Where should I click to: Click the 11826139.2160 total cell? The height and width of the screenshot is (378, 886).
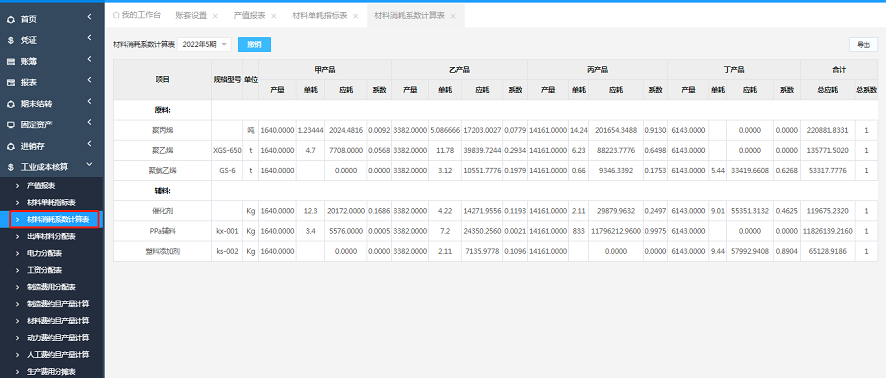828,231
